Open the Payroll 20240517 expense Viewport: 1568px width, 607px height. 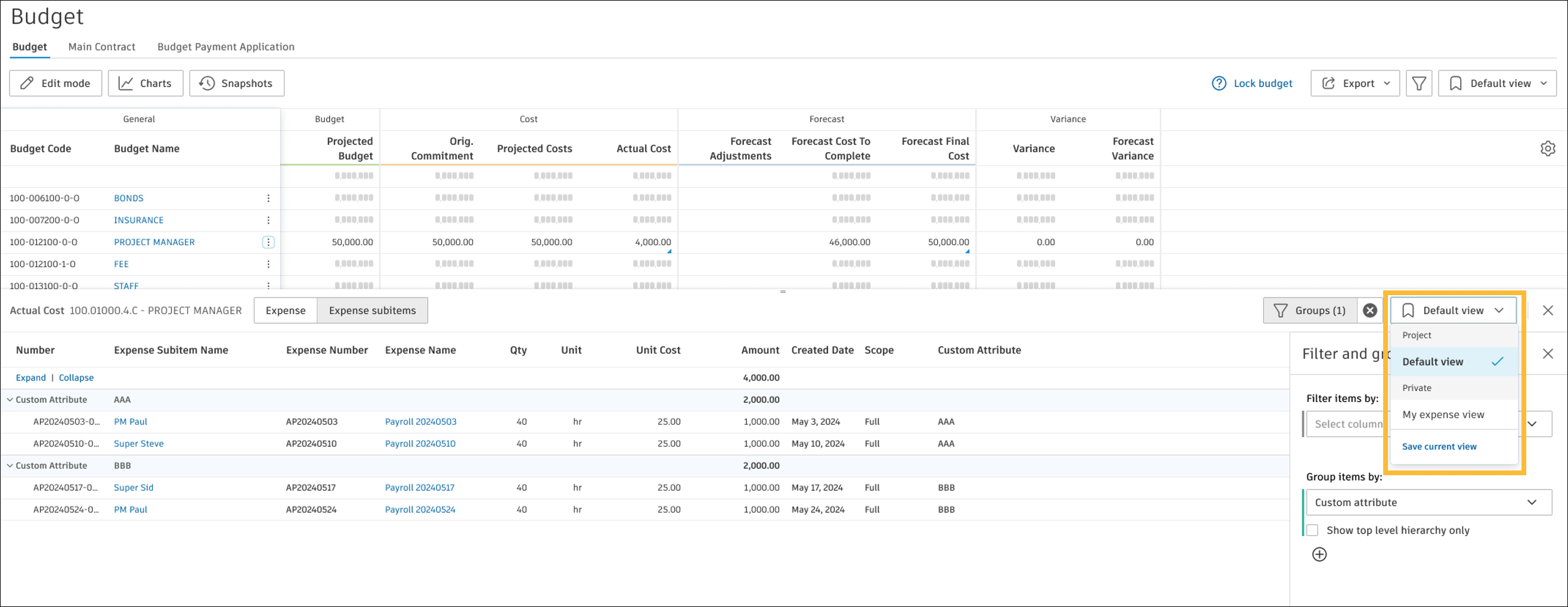point(419,488)
